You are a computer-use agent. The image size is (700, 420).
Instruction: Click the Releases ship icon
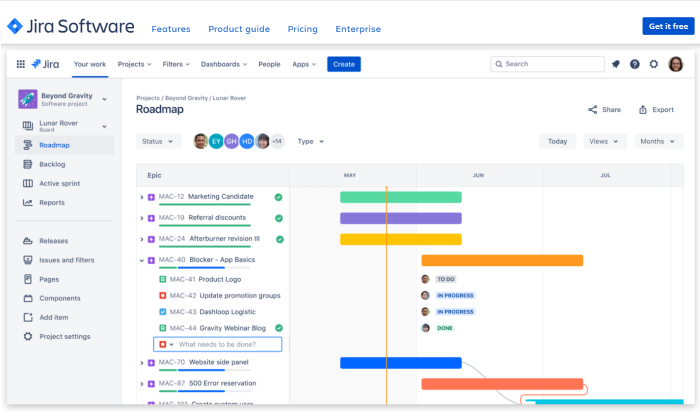[x=28, y=241]
